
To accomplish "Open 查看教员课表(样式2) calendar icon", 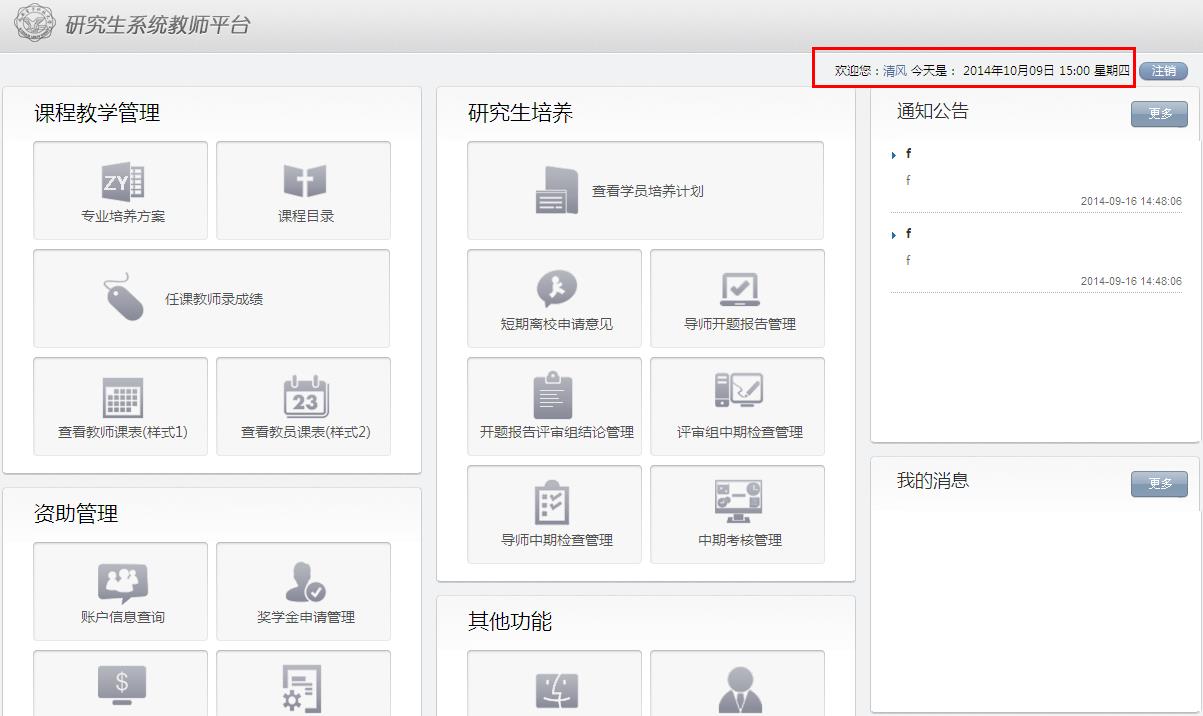I will 305,396.
